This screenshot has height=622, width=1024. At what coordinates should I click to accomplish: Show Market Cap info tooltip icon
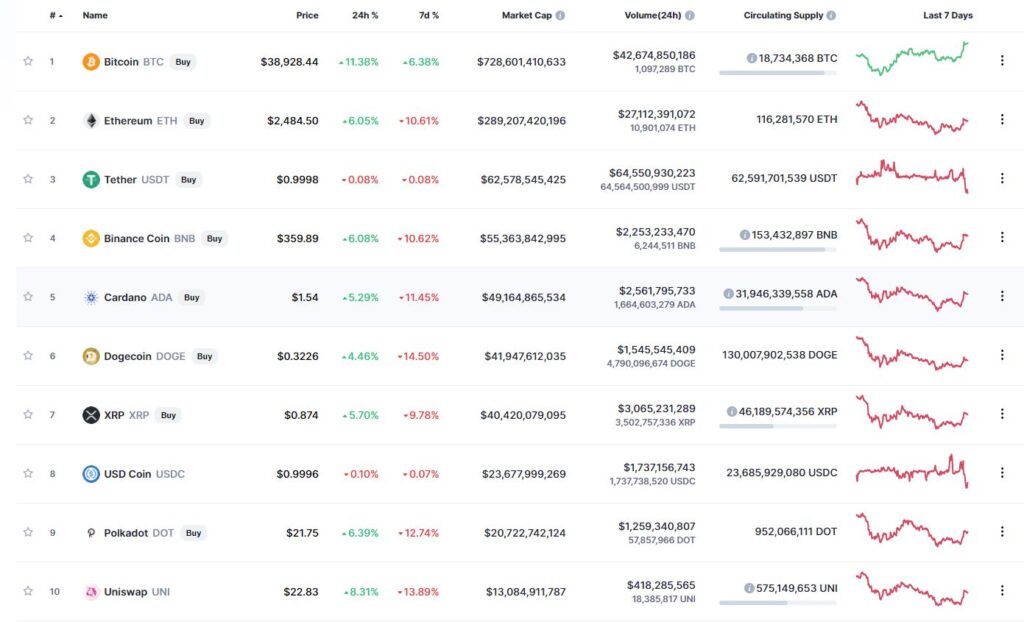coord(560,15)
